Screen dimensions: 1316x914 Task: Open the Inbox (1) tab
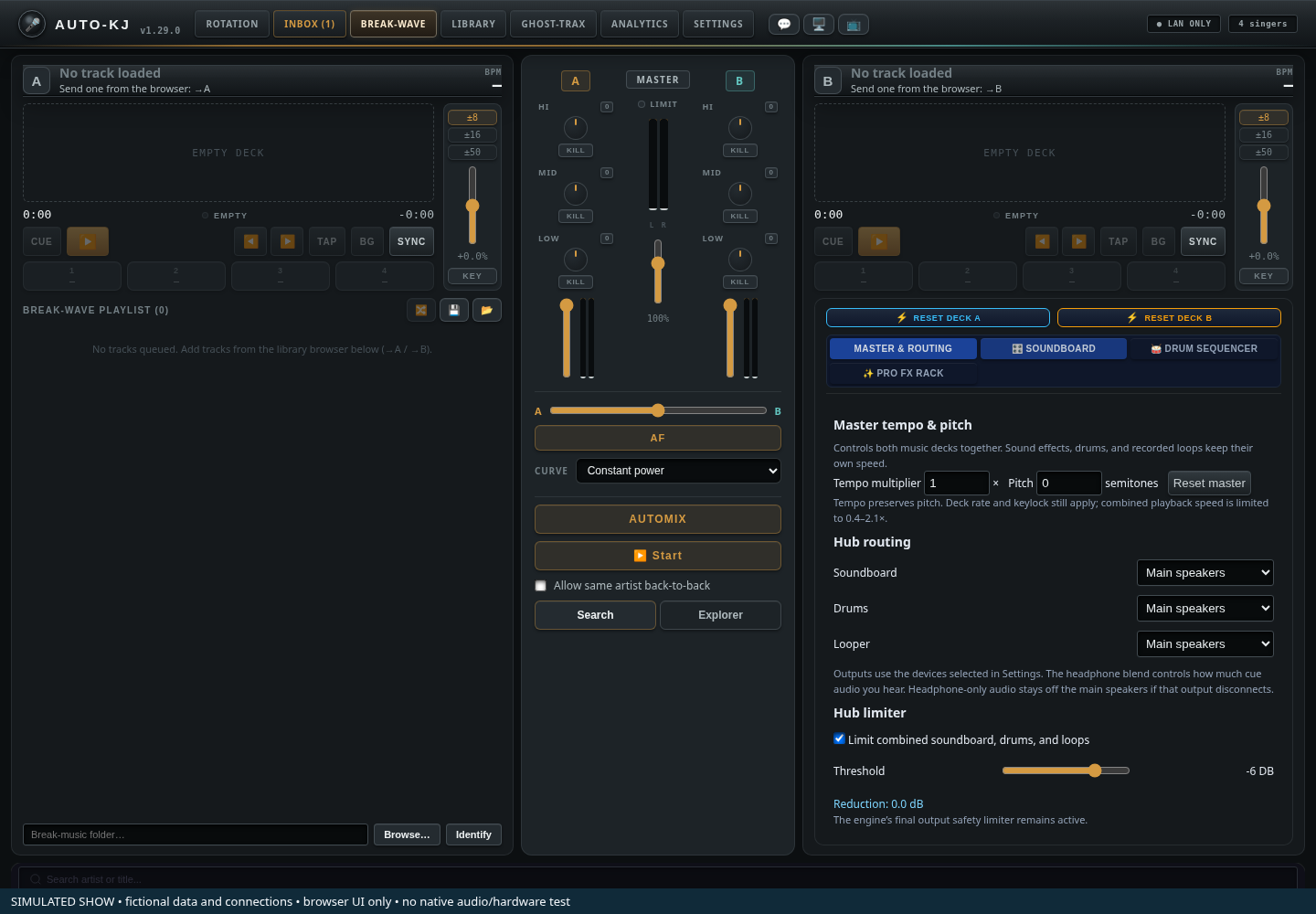310,24
